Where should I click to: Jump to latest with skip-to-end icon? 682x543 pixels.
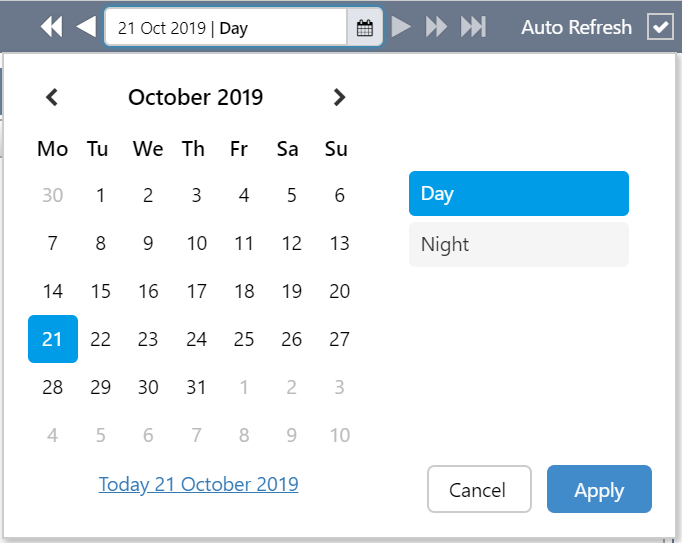473,27
